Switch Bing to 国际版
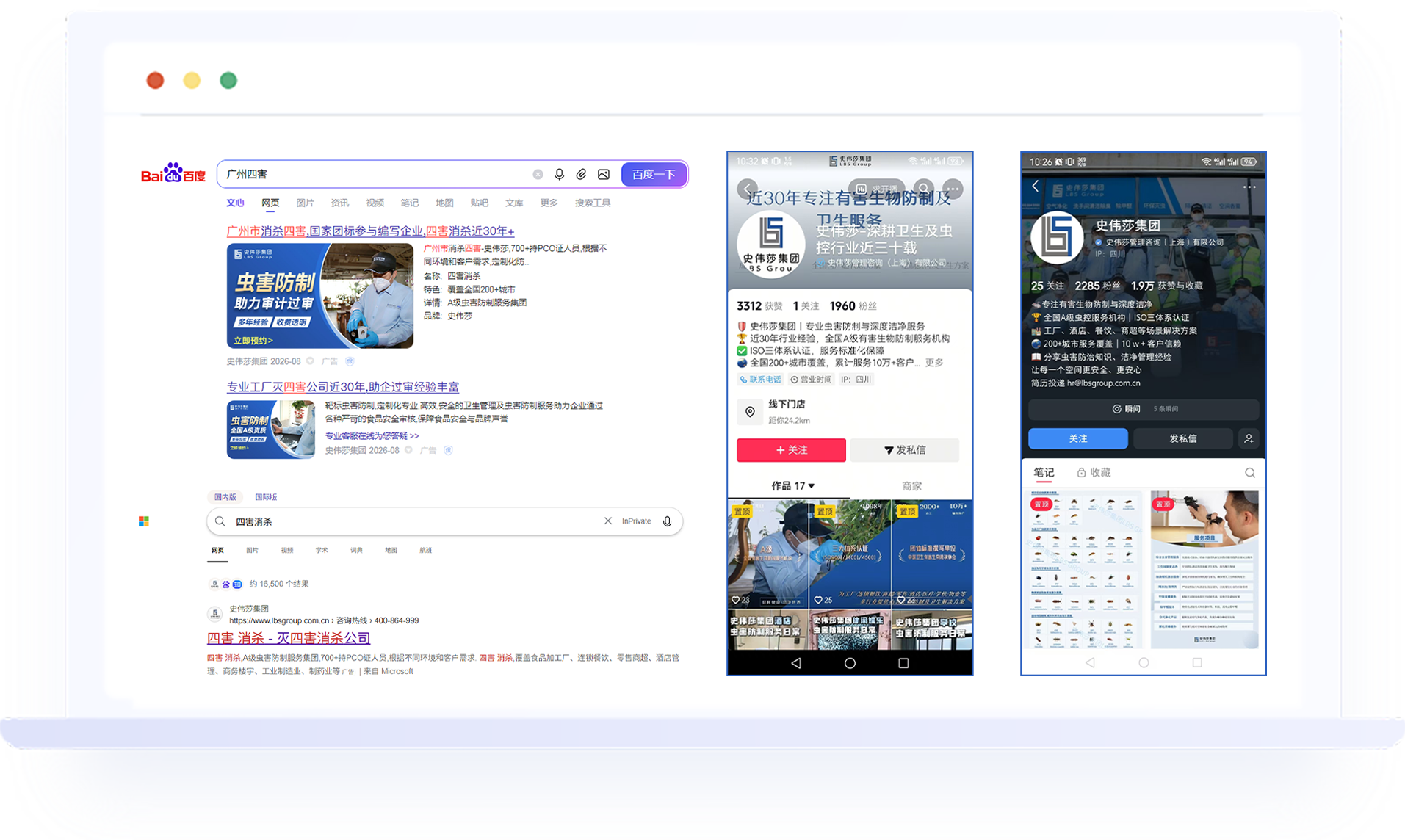Viewport: 1405px width, 840px height. click(x=266, y=497)
